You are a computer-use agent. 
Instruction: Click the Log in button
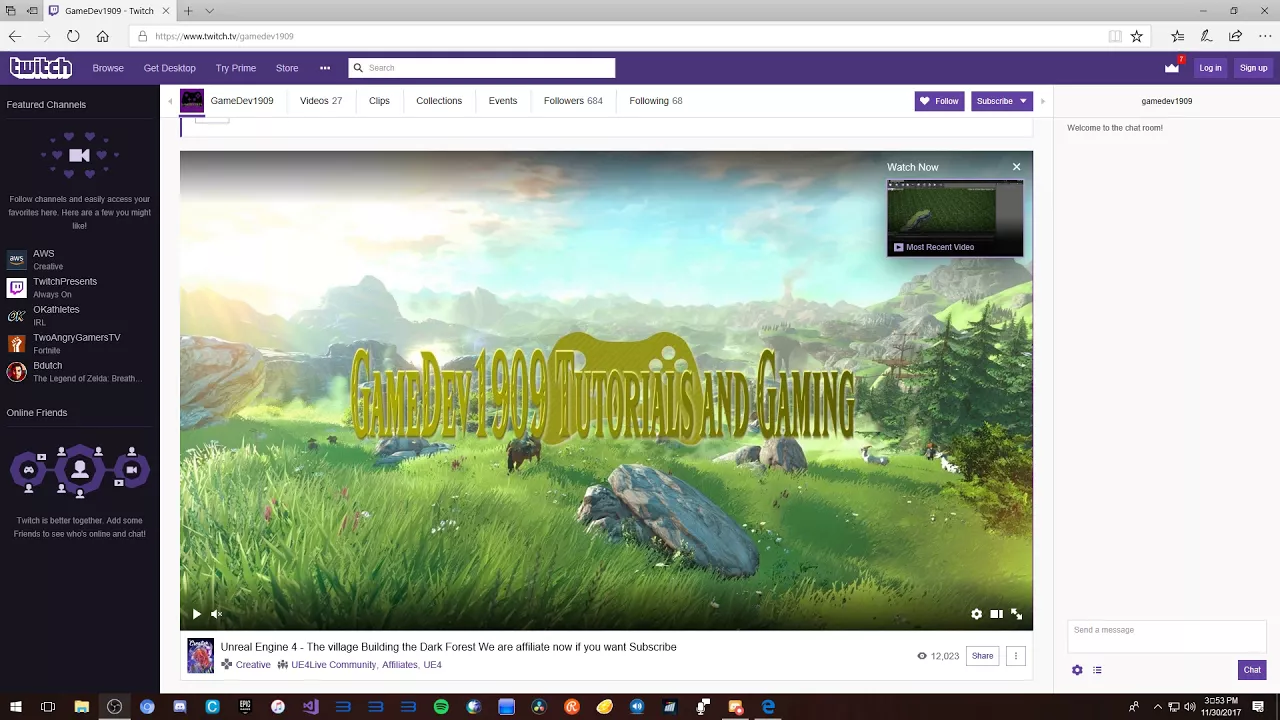1211,68
